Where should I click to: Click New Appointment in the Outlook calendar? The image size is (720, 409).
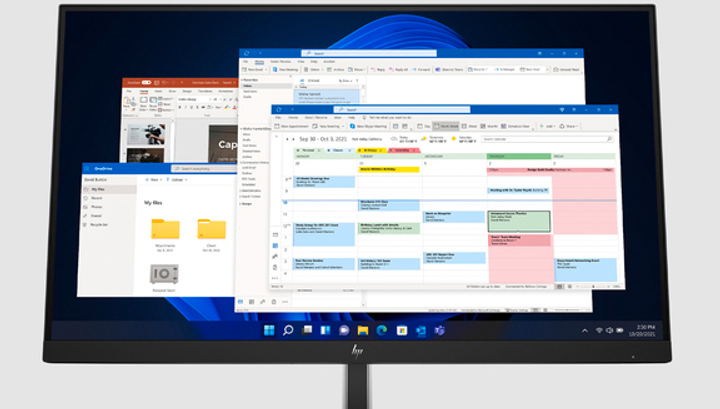(292, 126)
